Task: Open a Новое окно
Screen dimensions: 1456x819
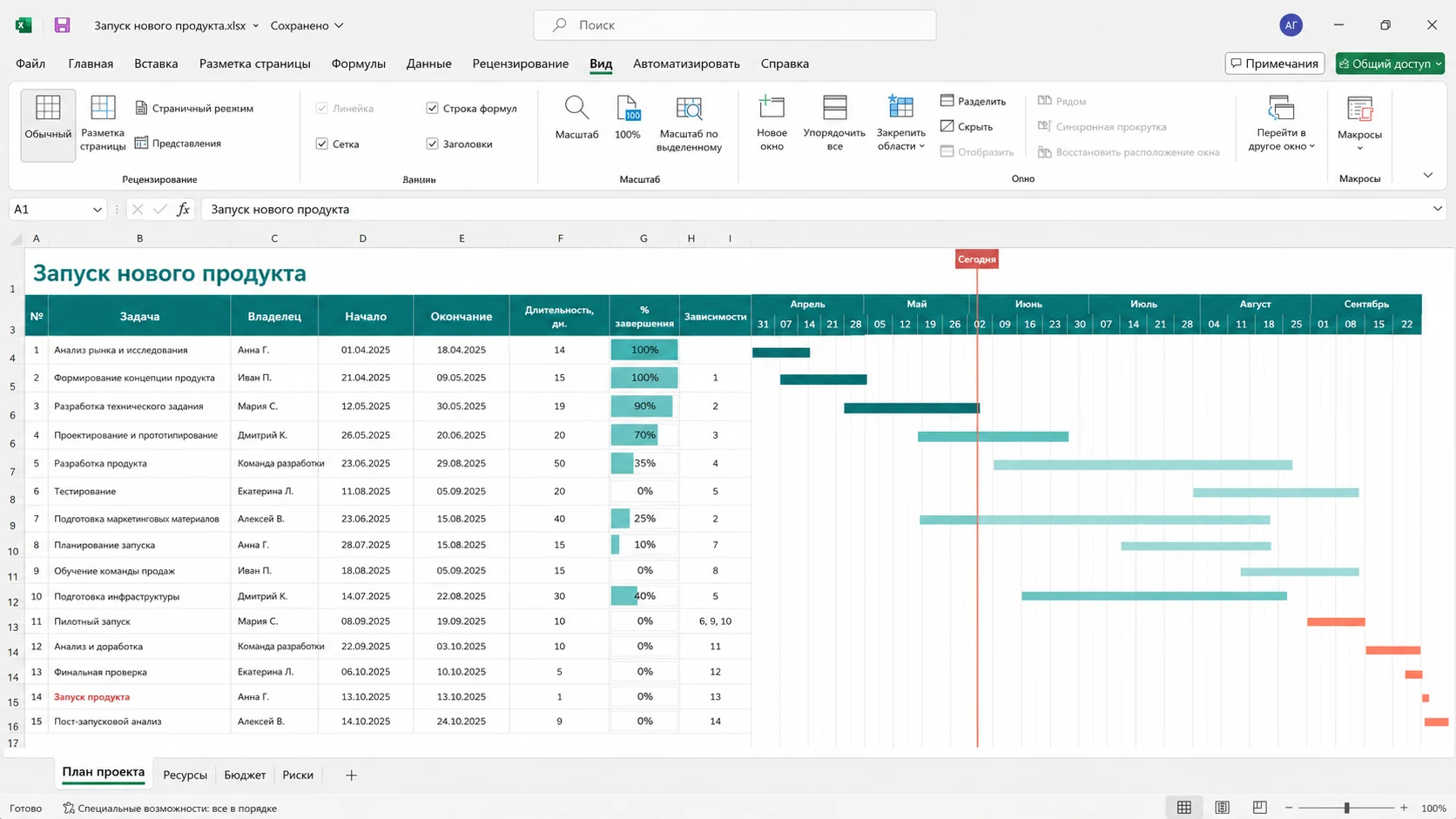Action: [772, 107]
